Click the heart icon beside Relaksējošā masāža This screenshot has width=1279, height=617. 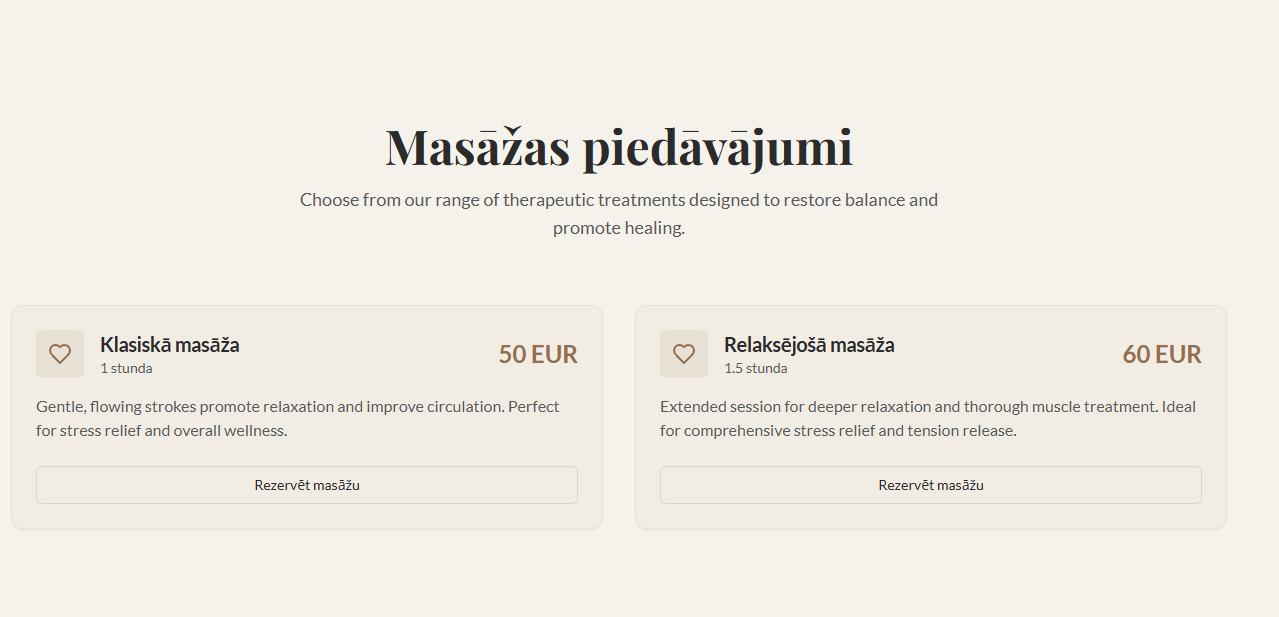[684, 354]
